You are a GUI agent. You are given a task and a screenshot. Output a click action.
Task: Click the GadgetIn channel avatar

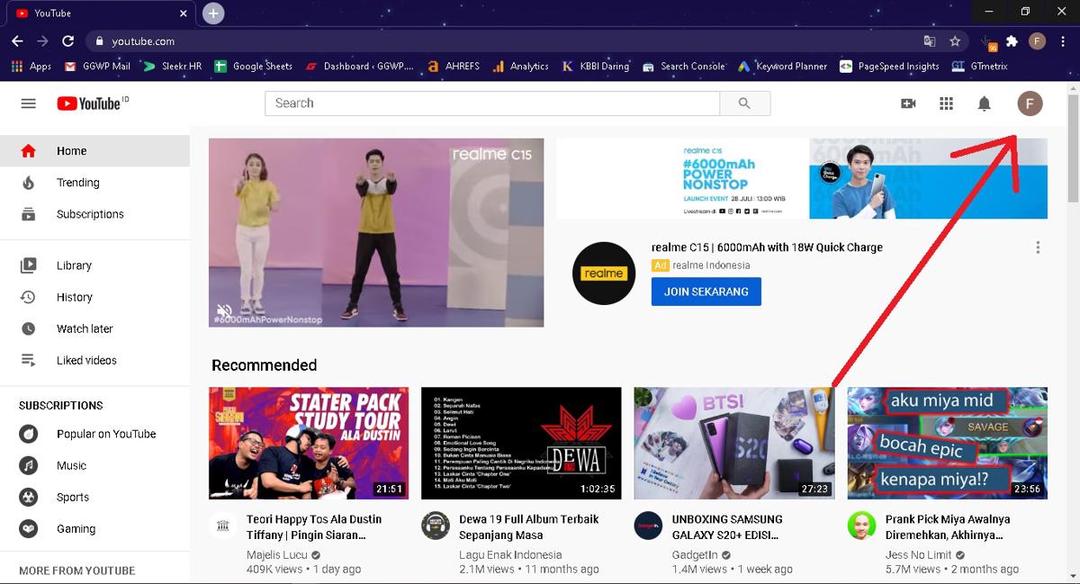click(647, 526)
